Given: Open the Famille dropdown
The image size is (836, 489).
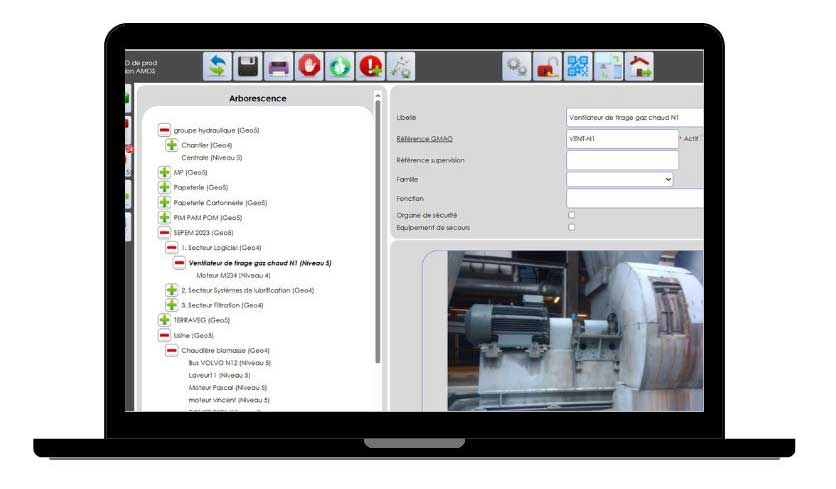Looking at the screenshot, I should [x=620, y=179].
